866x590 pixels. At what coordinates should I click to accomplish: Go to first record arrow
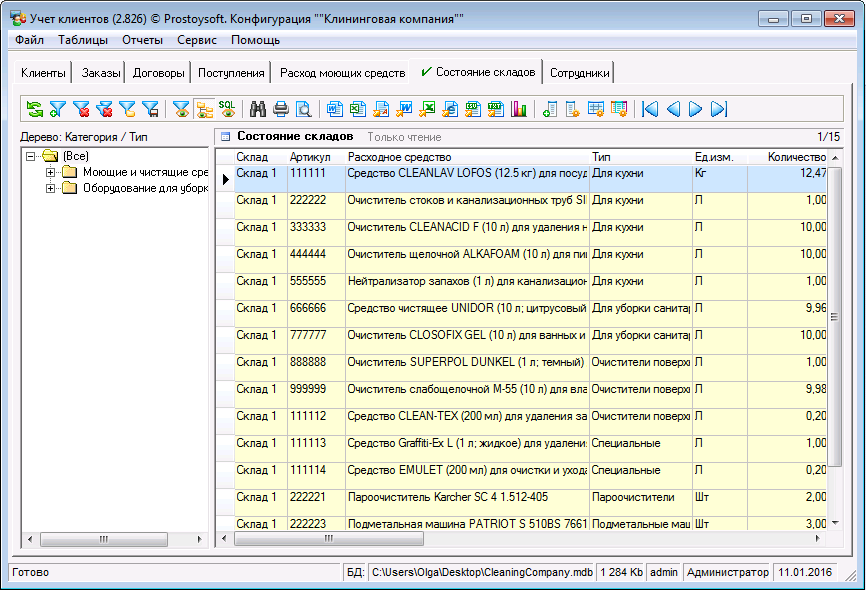pos(650,109)
